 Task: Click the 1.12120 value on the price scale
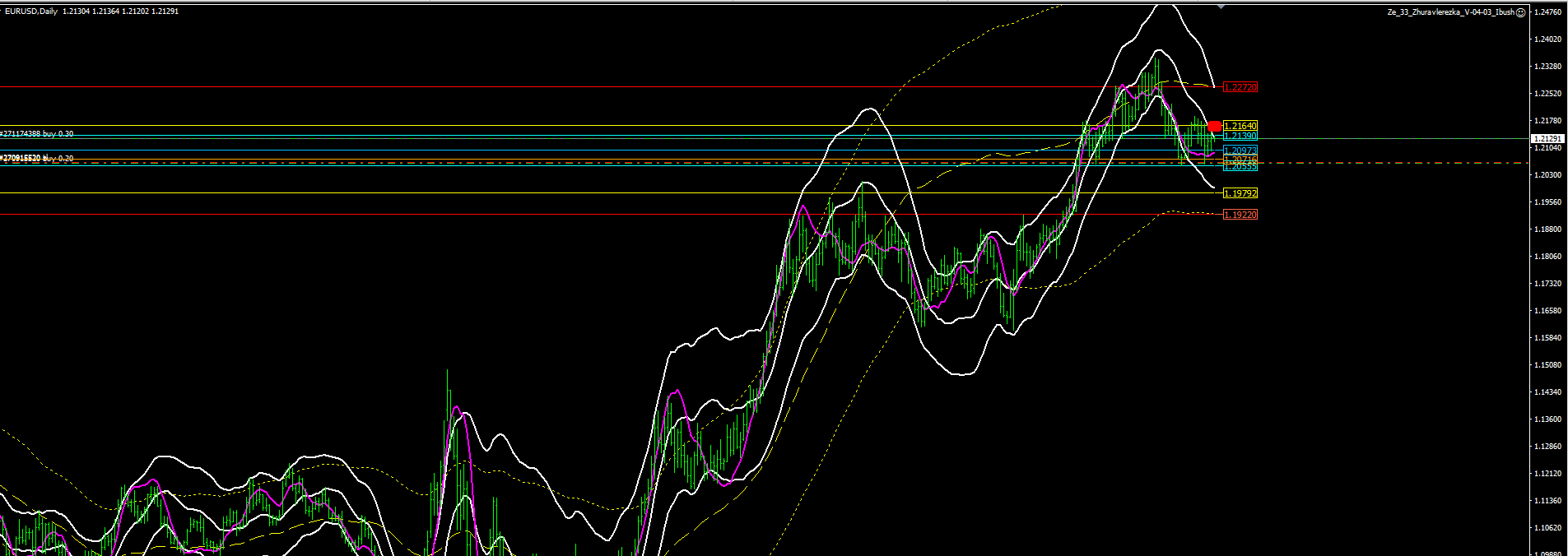point(1549,474)
